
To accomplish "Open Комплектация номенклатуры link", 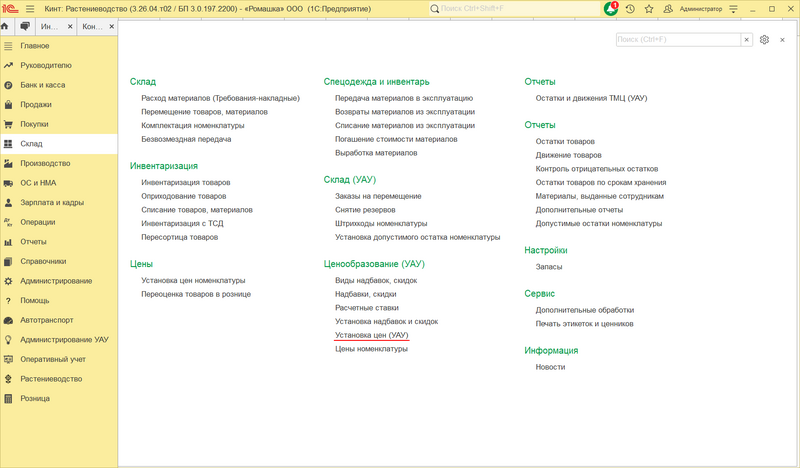I will coord(193,126).
